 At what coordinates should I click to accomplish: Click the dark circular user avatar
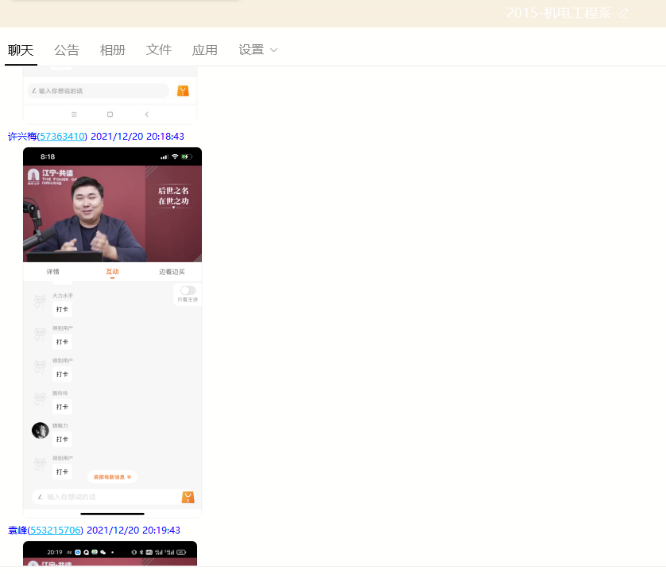pos(40,430)
